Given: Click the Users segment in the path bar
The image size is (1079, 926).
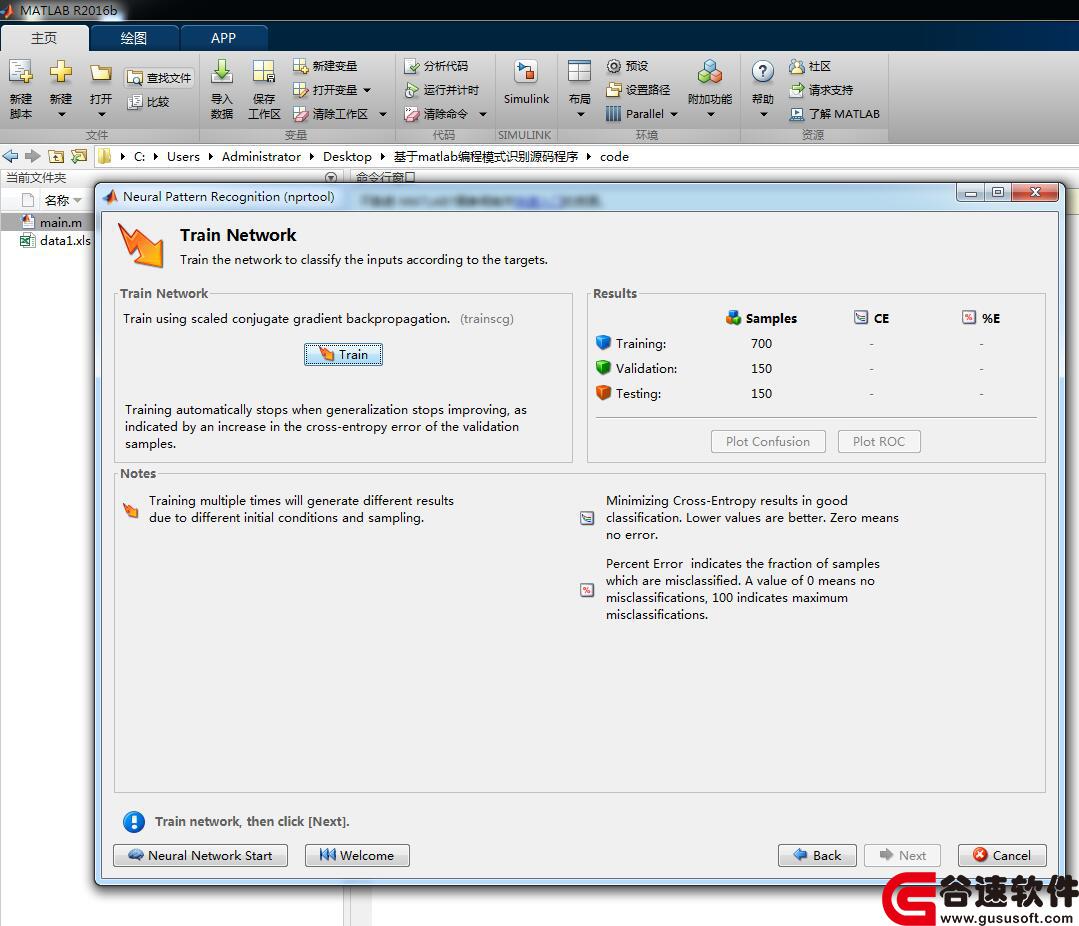Looking at the screenshot, I should tap(183, 157).
